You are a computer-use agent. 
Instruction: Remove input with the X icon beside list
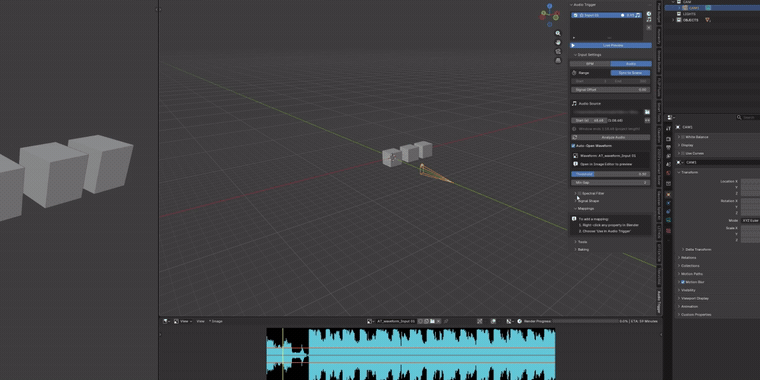tap(649, 28)
